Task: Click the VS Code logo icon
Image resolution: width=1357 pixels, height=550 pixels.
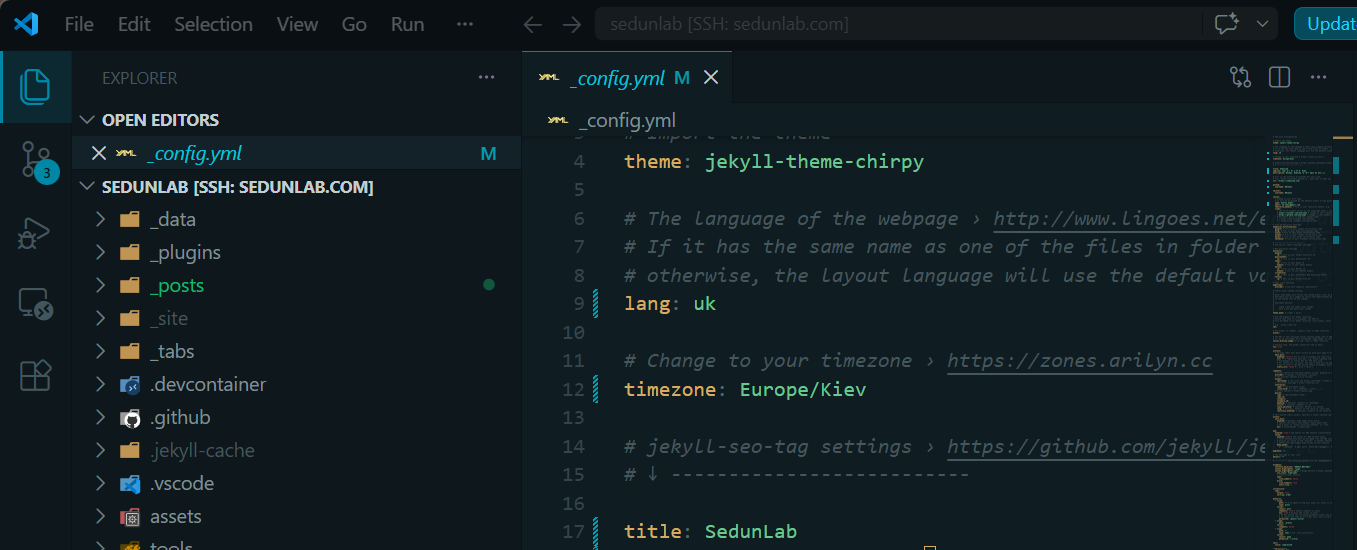Action: tap(26, 24)
